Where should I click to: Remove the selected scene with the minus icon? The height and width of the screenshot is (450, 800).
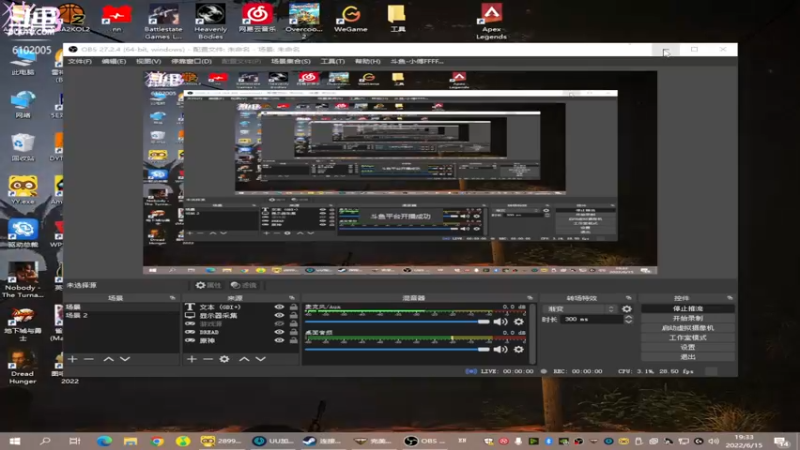pyautogui.click(x=89, y=359)
